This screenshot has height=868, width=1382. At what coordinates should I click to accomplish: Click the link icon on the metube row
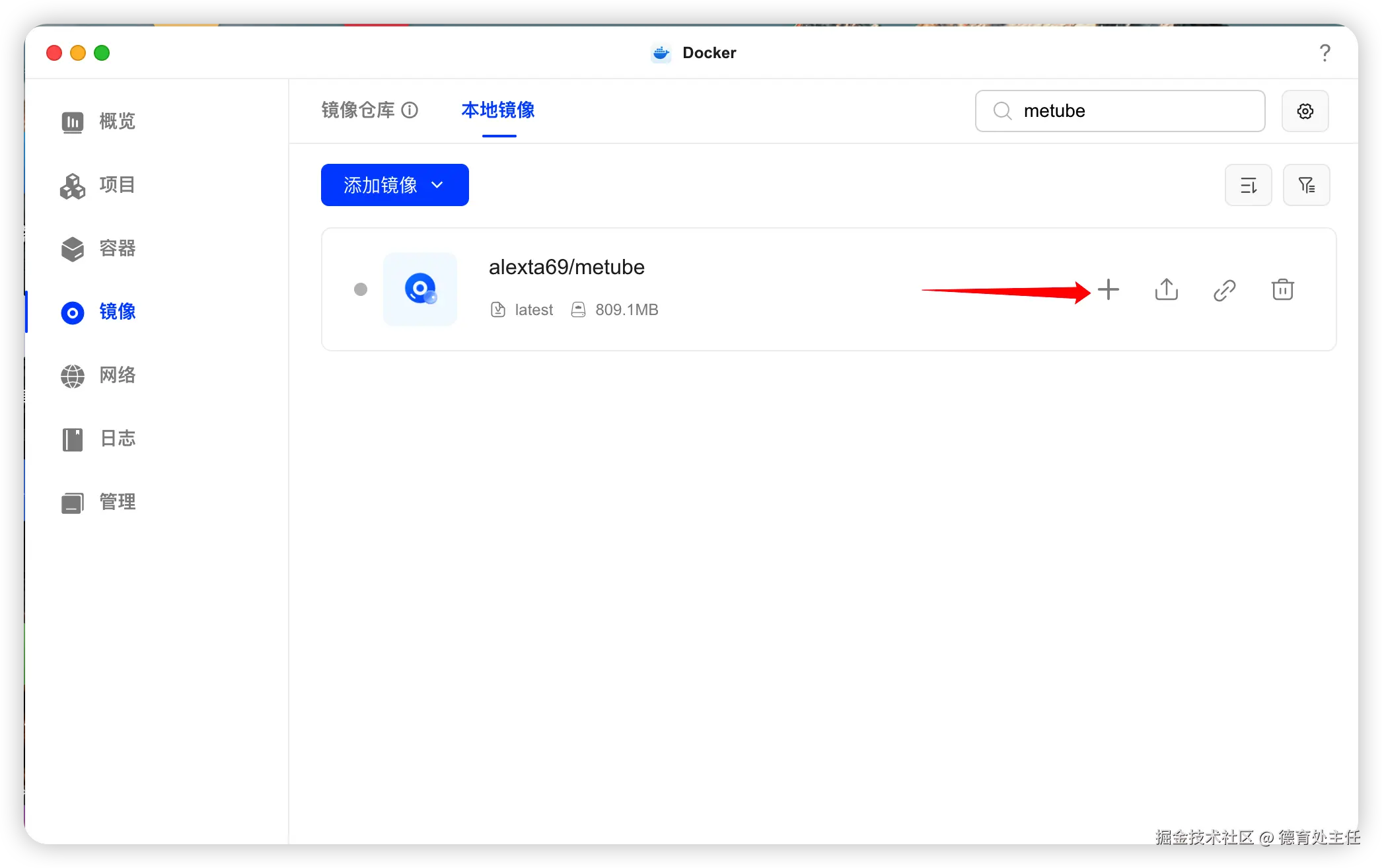point(1224,290)
